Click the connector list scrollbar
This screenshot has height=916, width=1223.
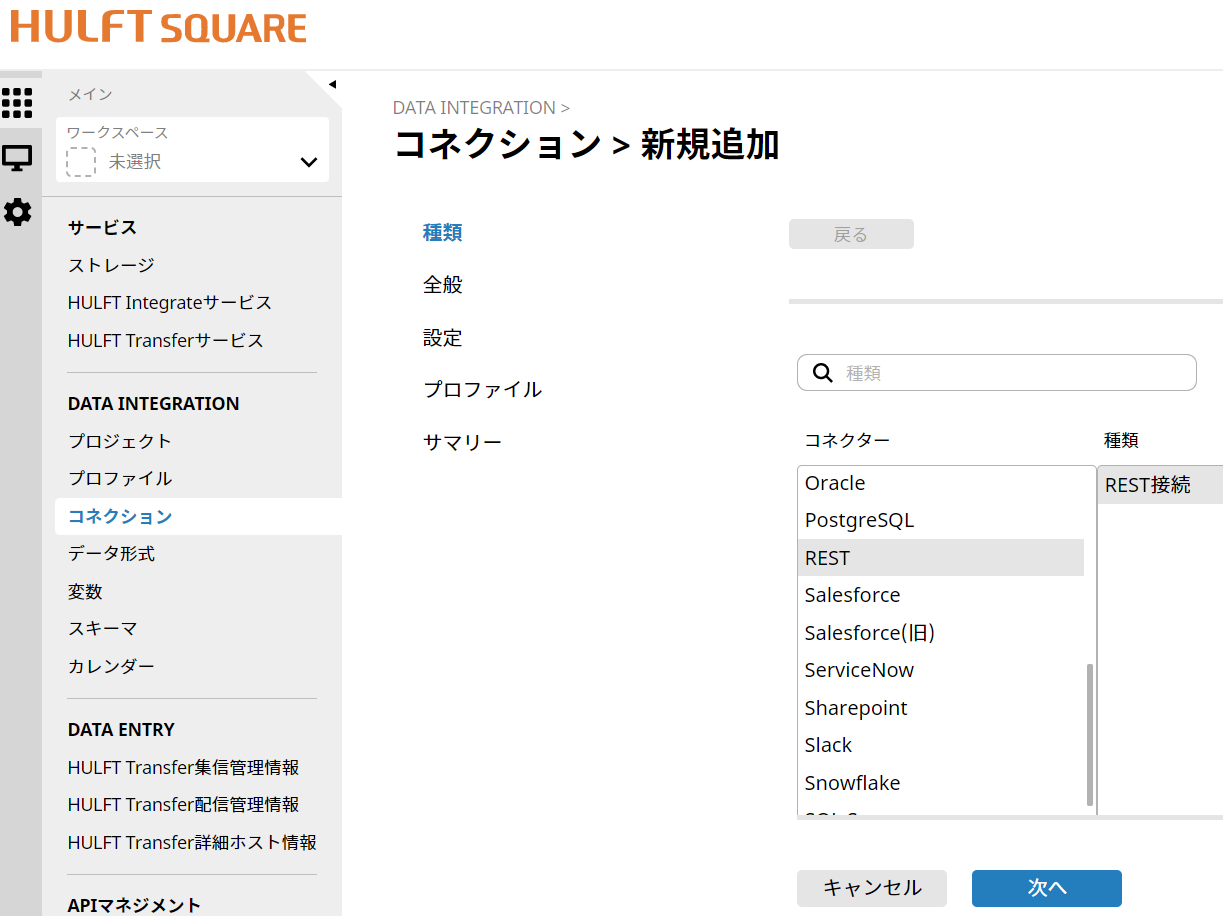coord(1090,735)
